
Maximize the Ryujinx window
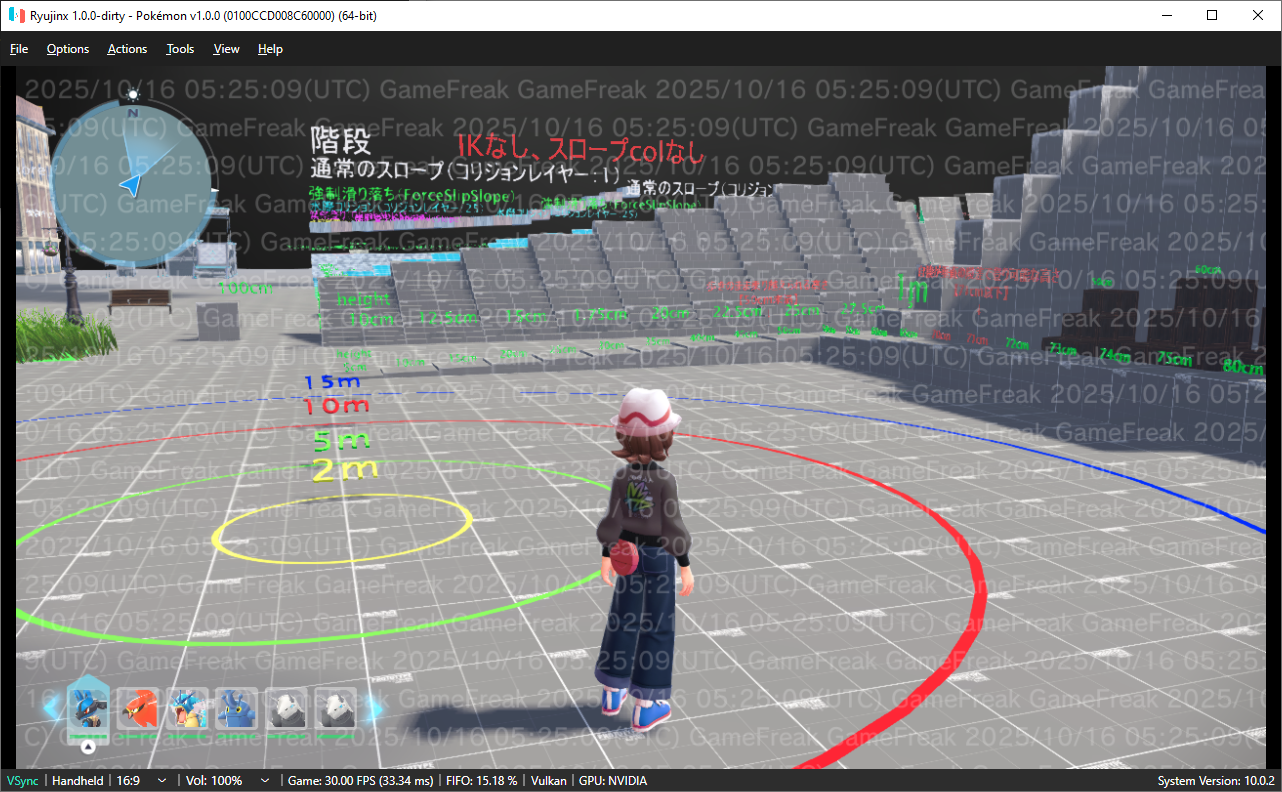1212,15
